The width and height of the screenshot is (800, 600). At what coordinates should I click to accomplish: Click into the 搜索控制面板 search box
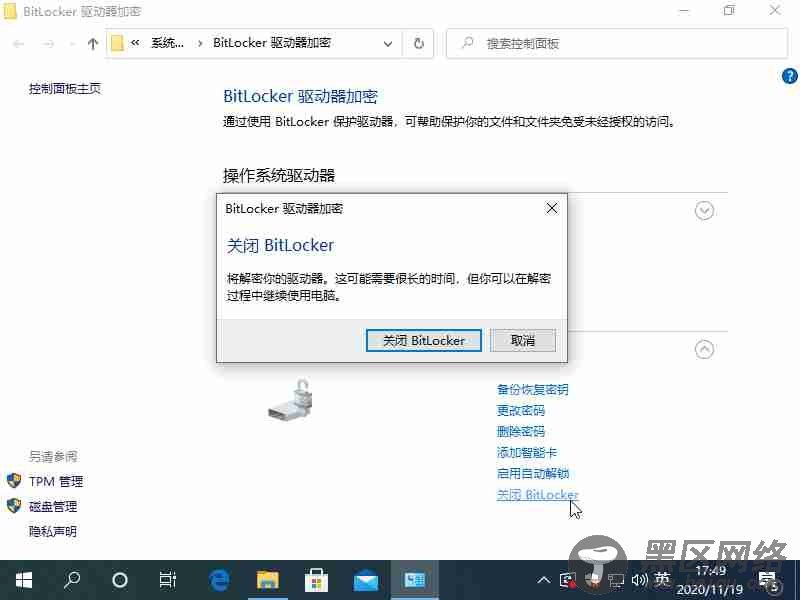[617, 44]
